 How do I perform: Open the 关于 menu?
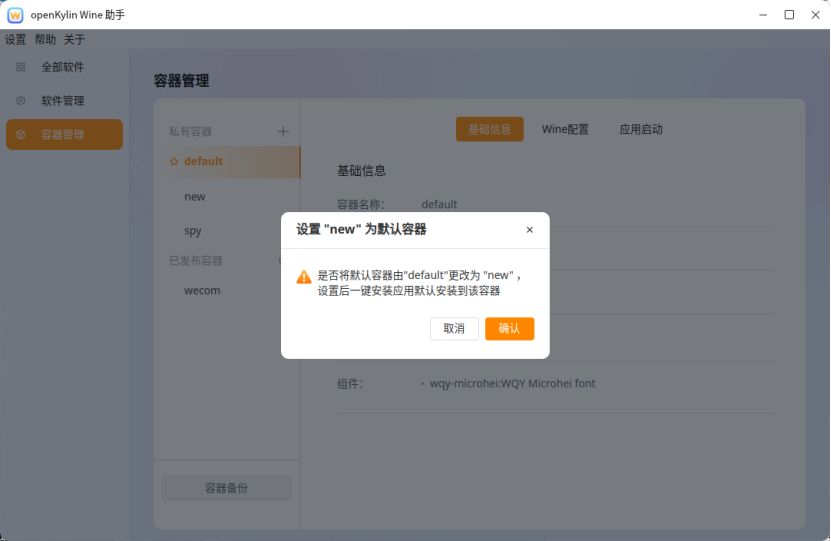[74, 40]
